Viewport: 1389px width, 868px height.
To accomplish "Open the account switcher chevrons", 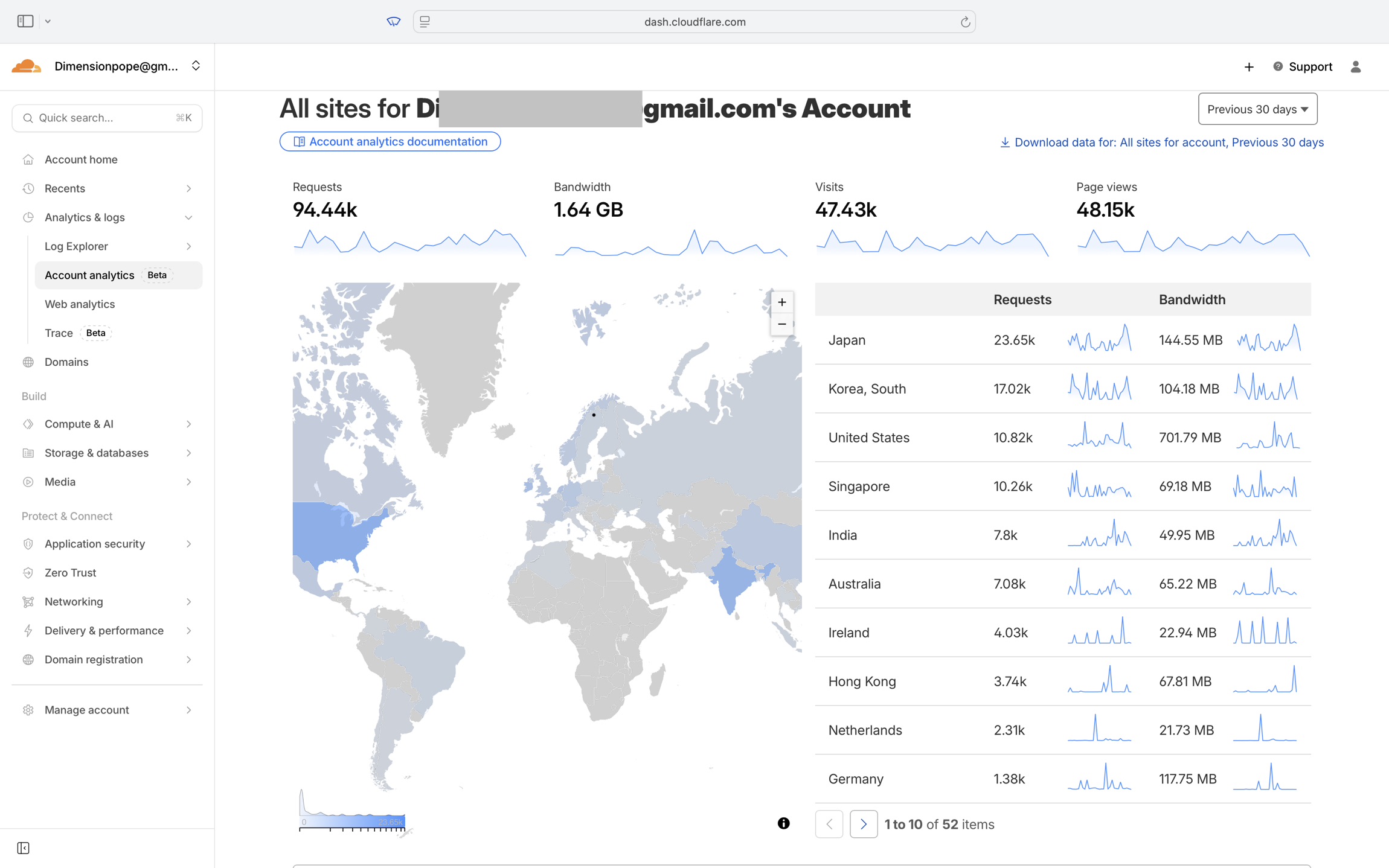I will click(x=196, y=66).
